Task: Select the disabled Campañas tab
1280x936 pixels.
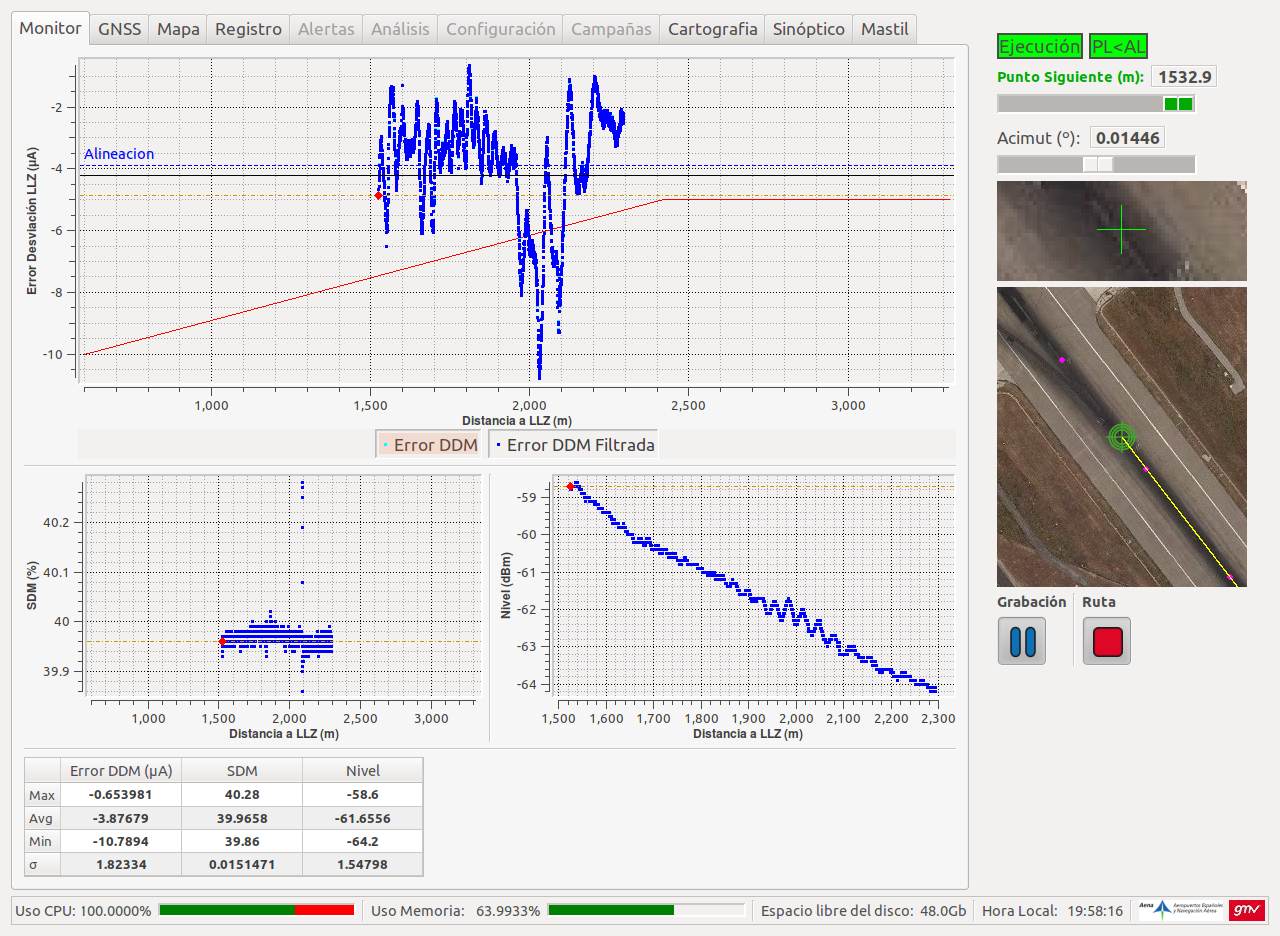Action: pyautogui.click(x=611, y=29)
